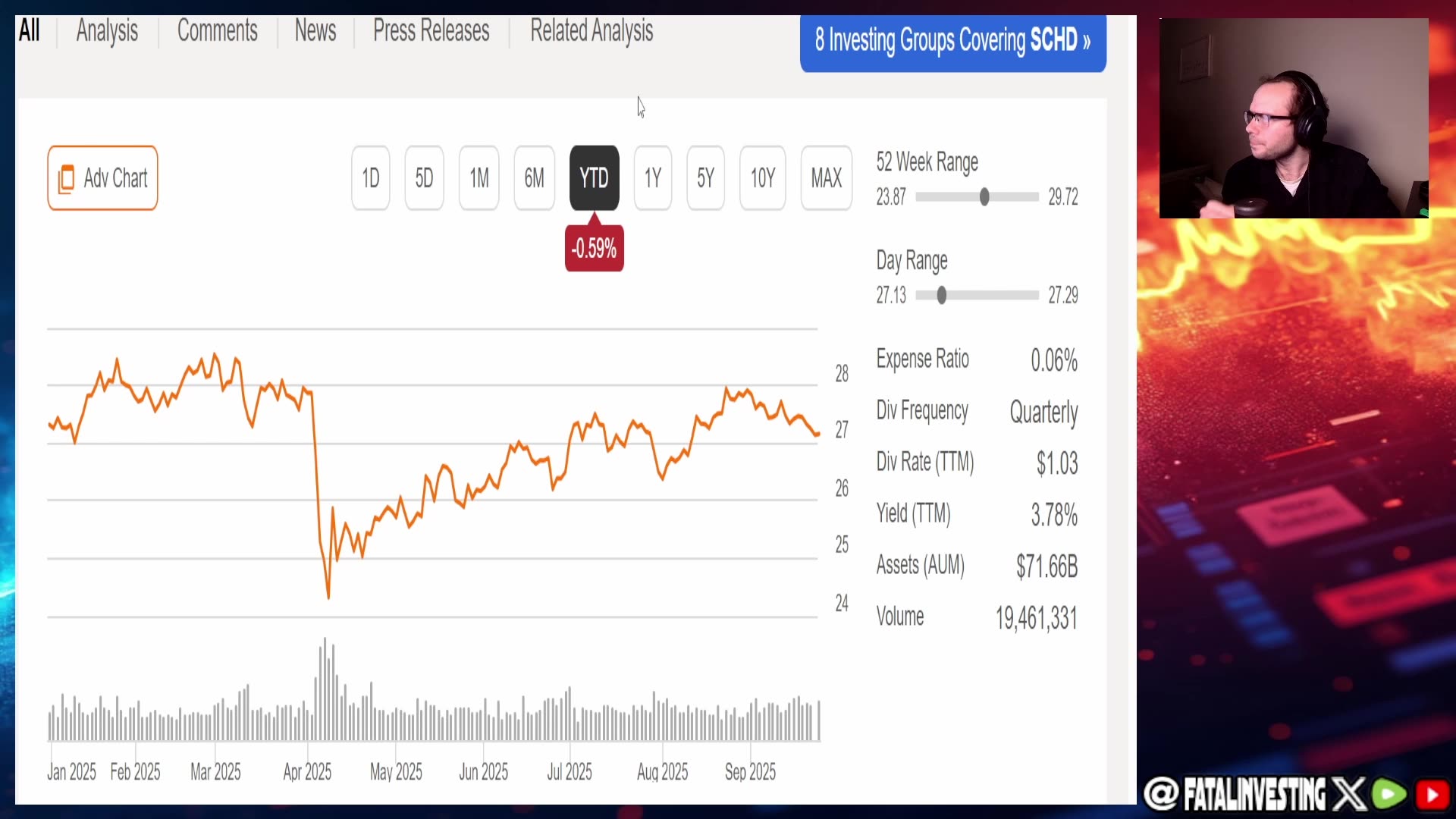Open the Comments tab
Image resolution: width=1456 pixels, height=819 pixels.
tap(217, 31)
